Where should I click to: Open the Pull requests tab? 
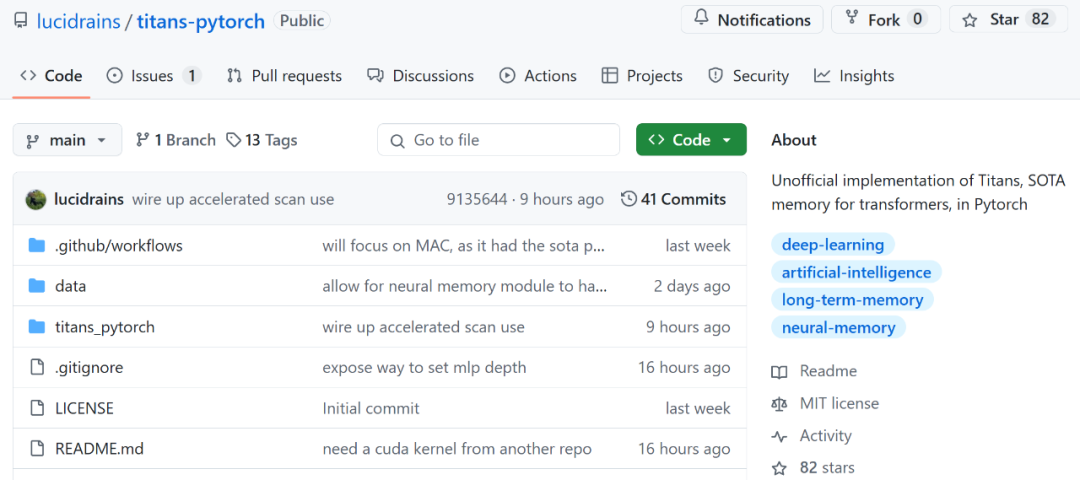[x=284, y=76]
